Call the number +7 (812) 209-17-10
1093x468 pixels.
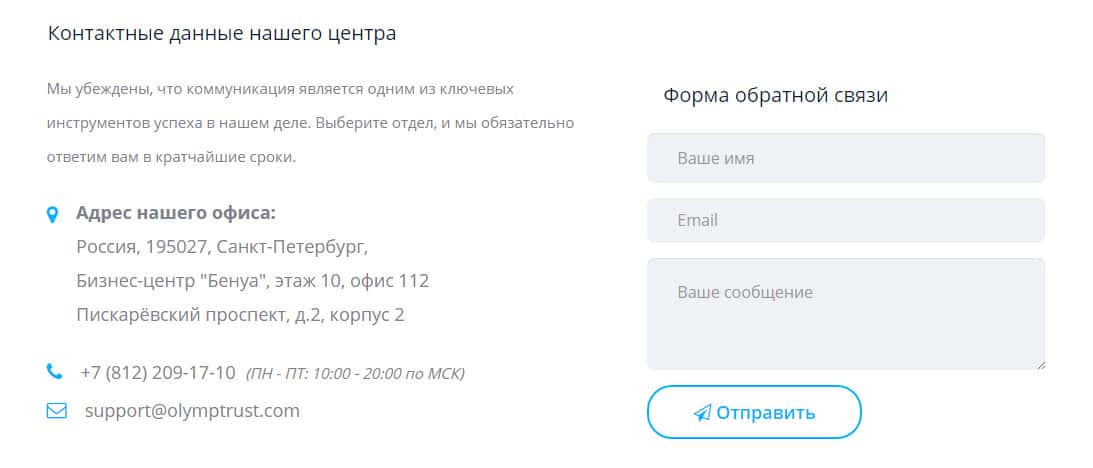(158, 373)
